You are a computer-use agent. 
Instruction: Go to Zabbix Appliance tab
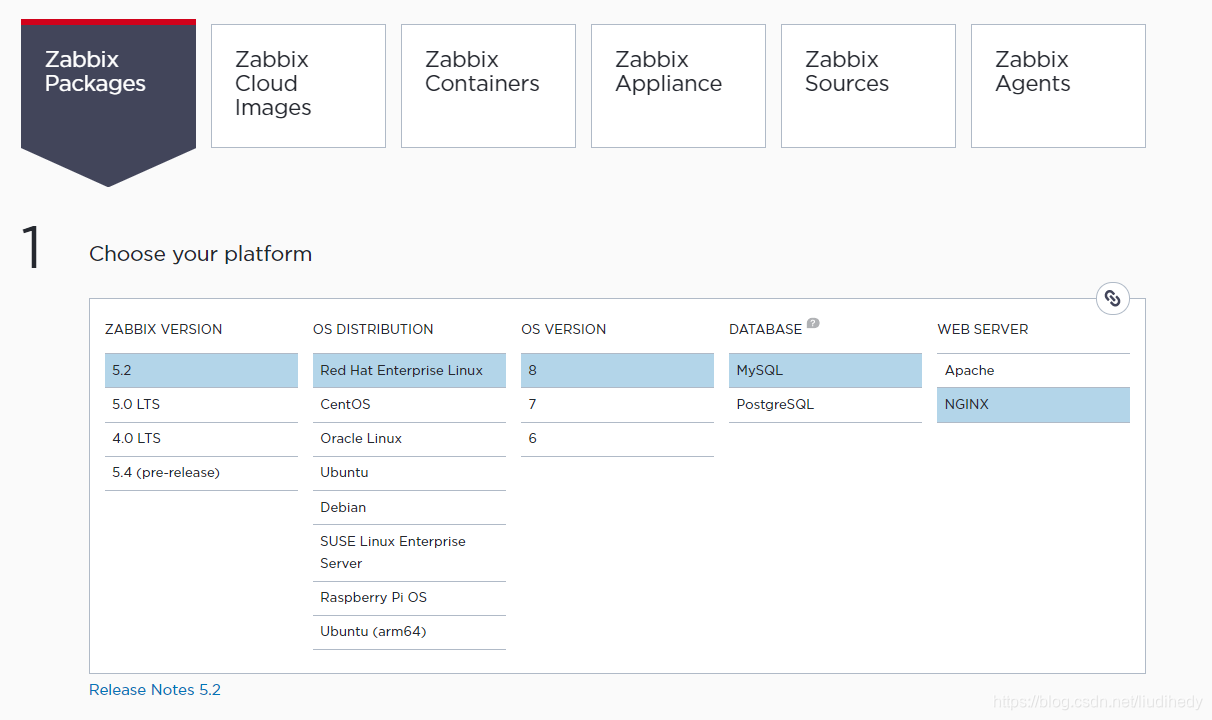(678, 86)
